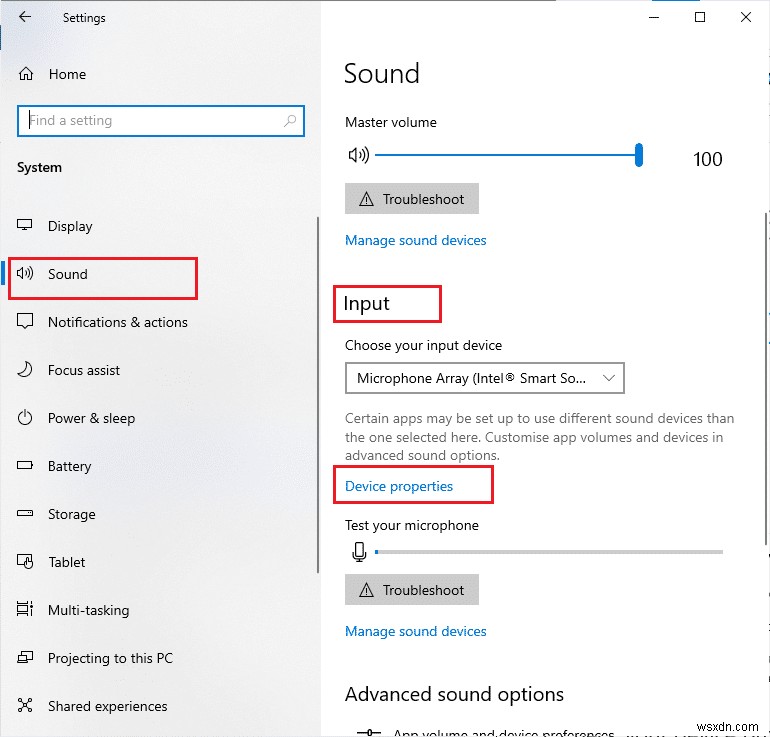Go to Notifications & actions
The image size is (770, 737).
117,322
